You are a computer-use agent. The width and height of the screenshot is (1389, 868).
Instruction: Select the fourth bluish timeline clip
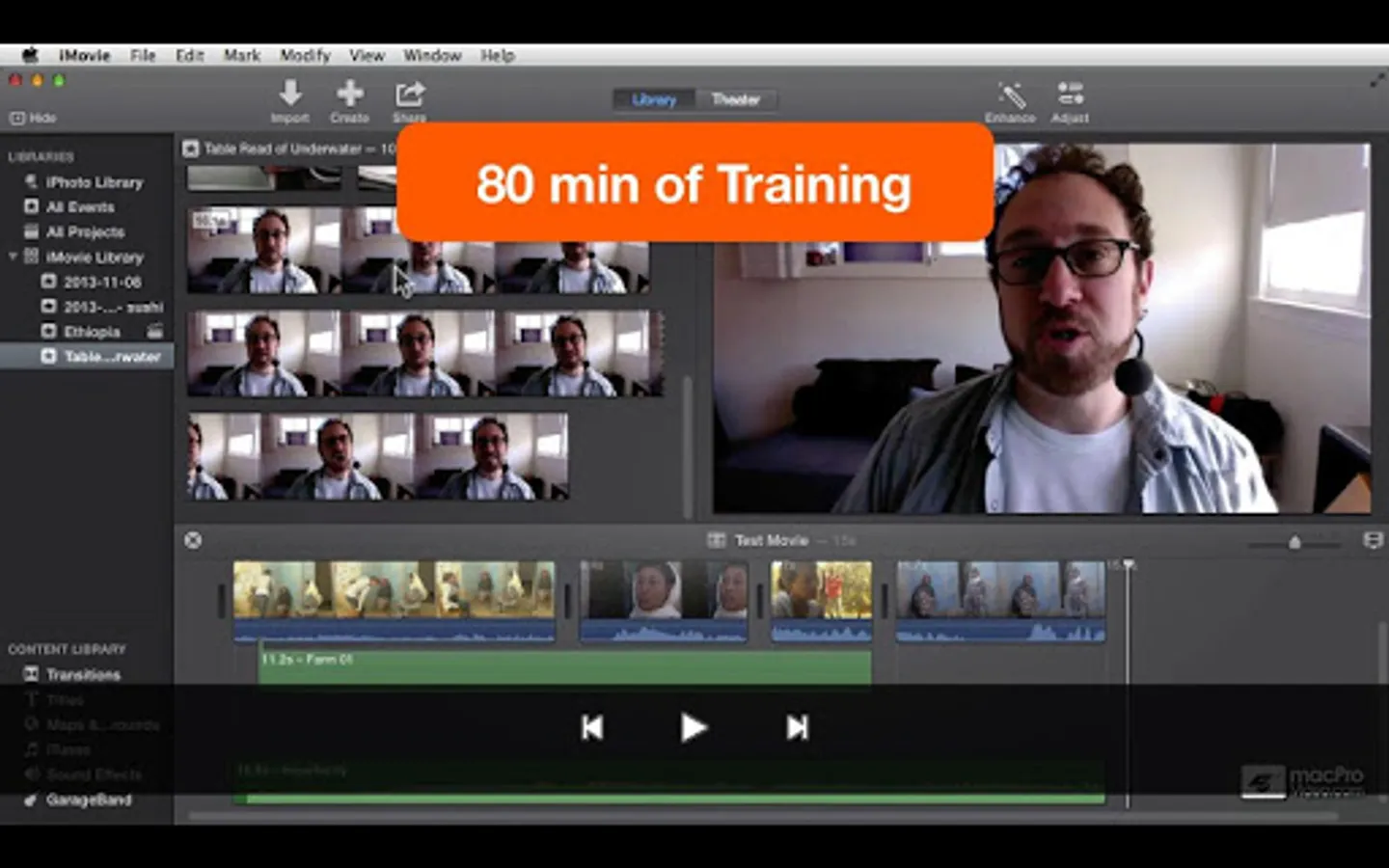[x=1000, y=601]
